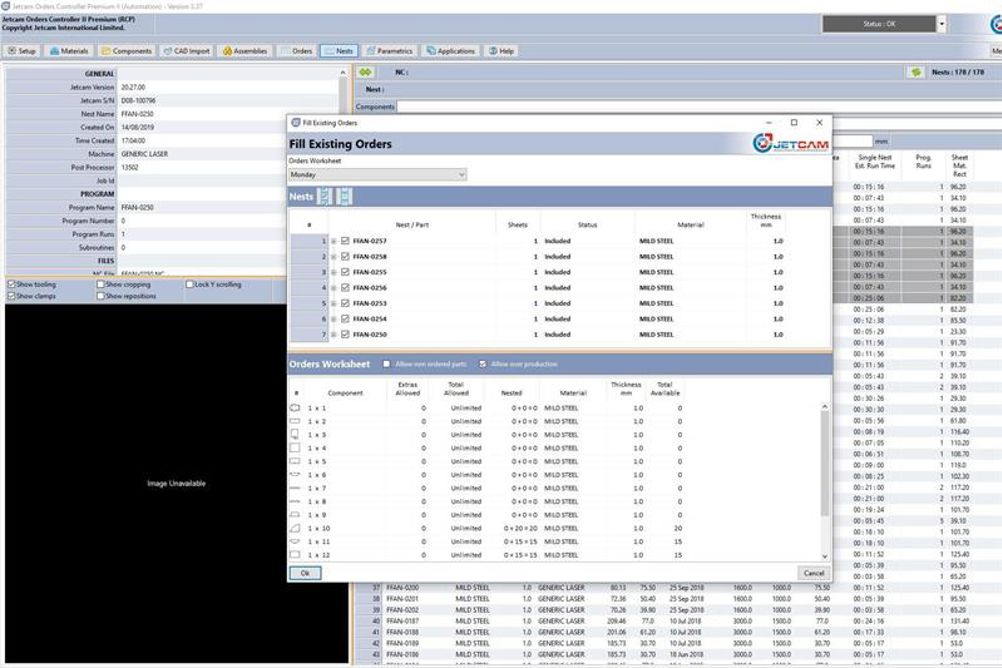Uncheck the FFAN-0254 nest checkbox
The width and height of the screenshot is (1002, 668).
click(x=345, y=318)
